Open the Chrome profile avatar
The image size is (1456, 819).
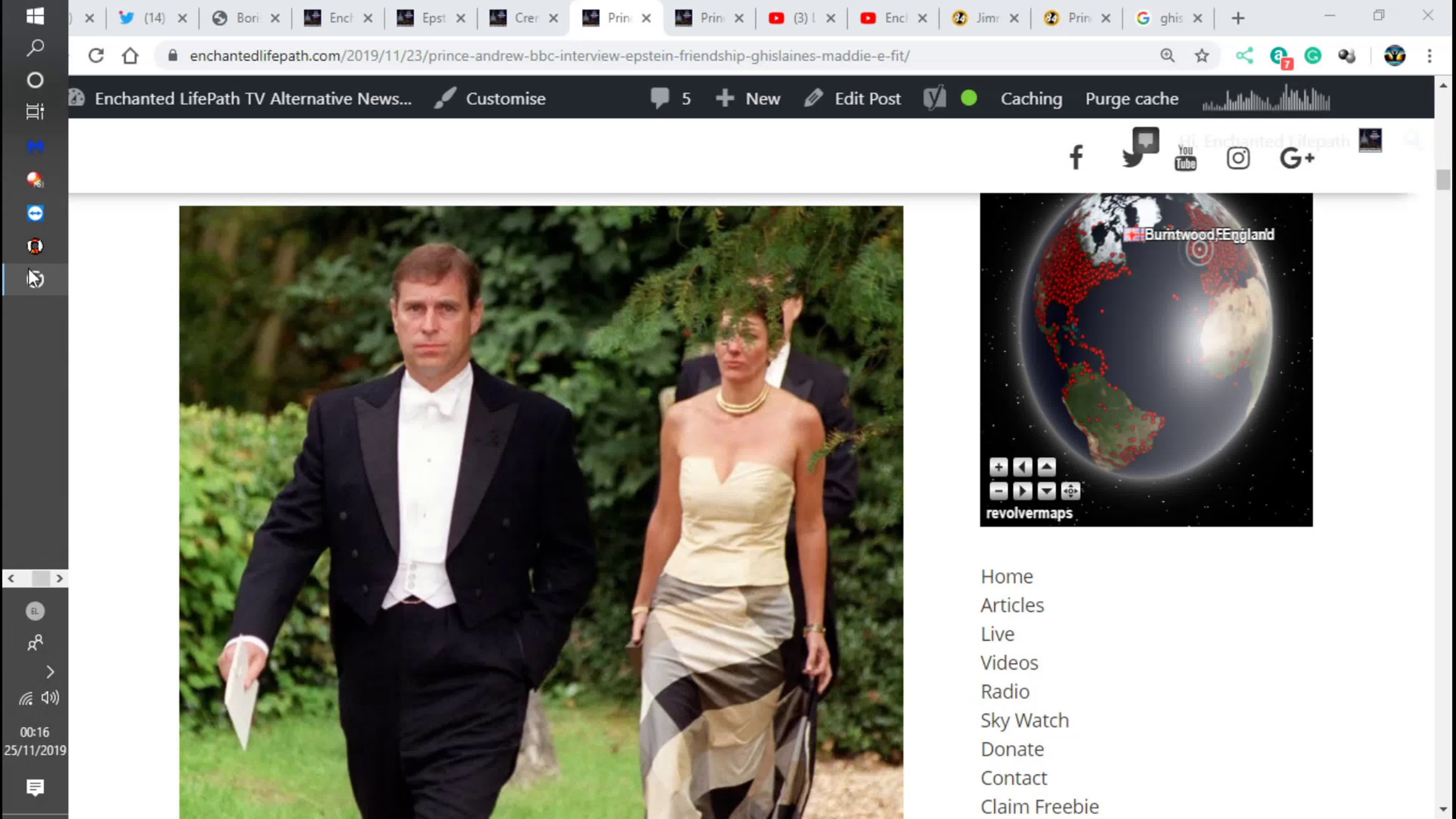1395,55
